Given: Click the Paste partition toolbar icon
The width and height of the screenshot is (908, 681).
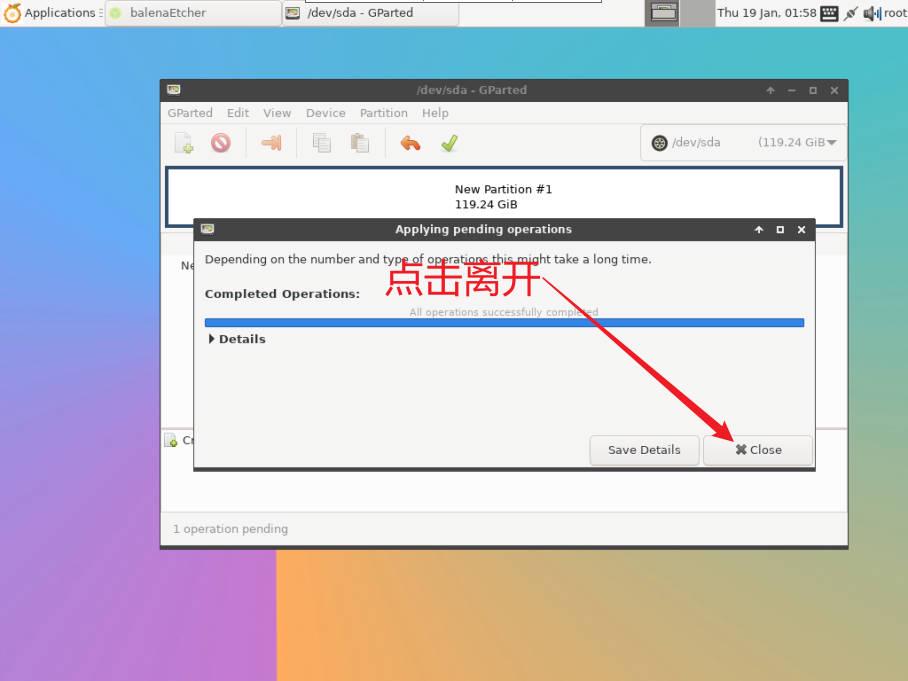Looking at the screenshot, I should coord(360,143).
